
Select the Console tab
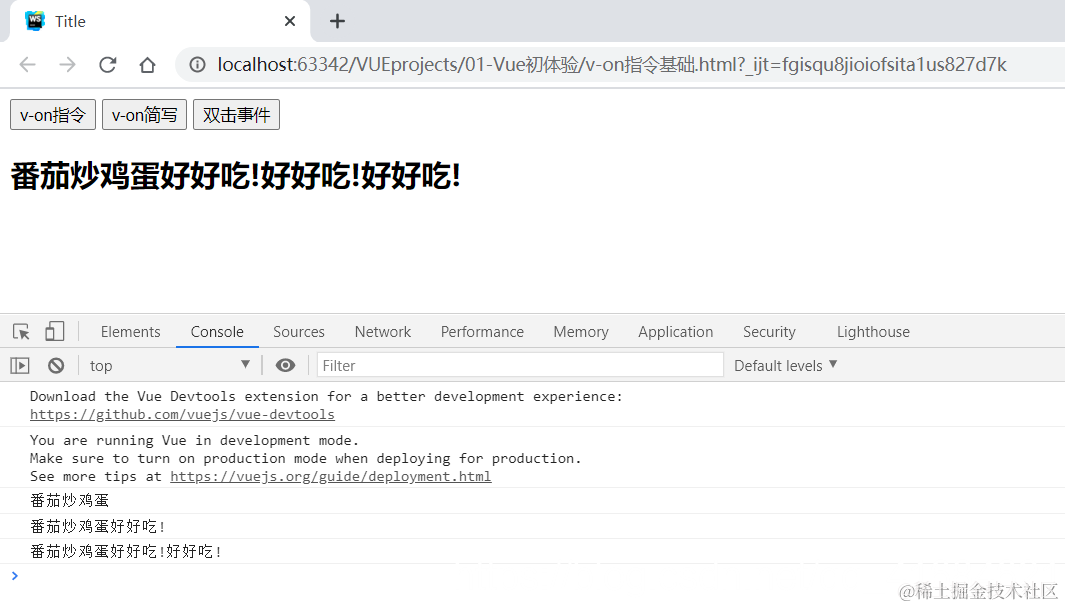pos(217,332)
